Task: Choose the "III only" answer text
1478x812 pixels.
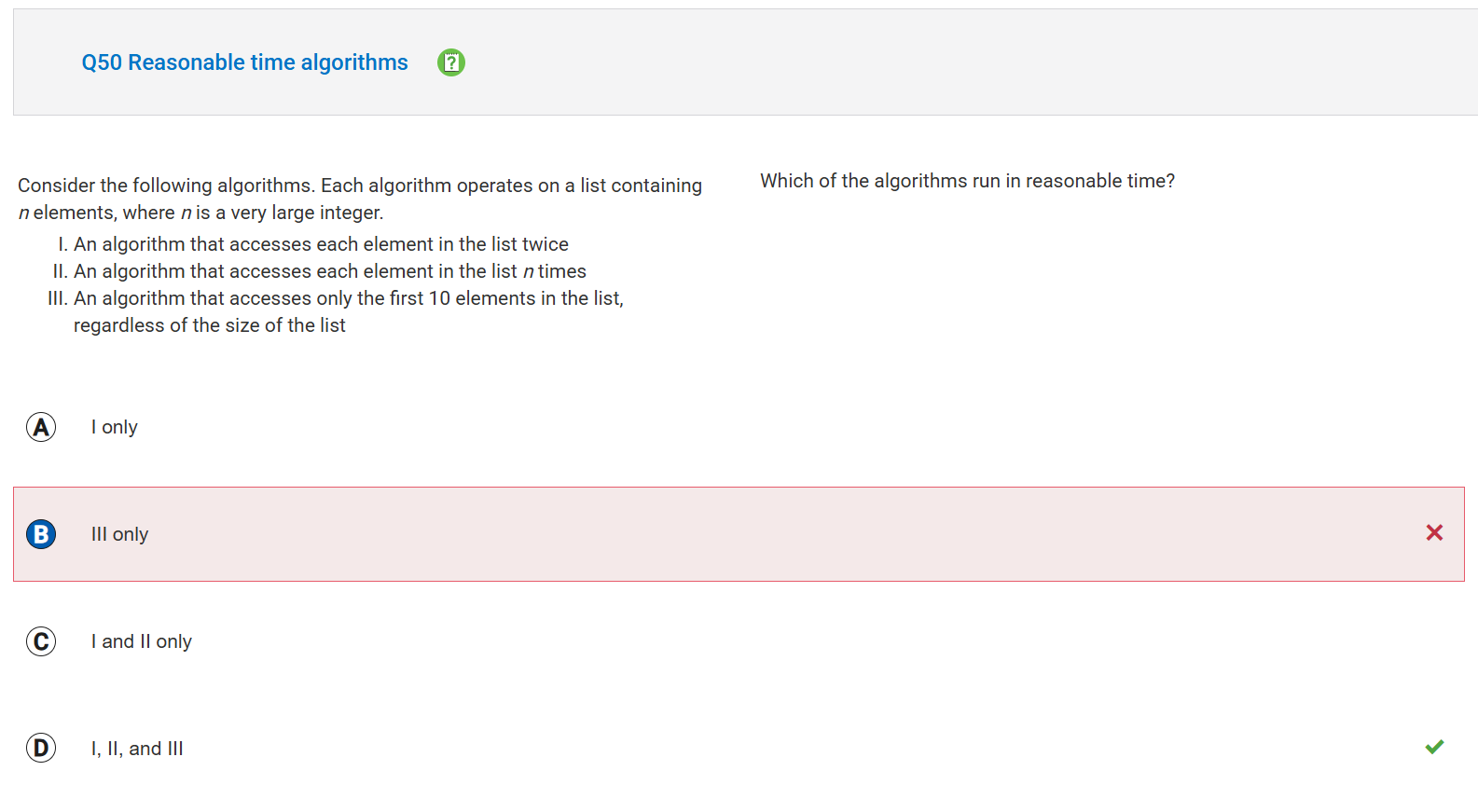Action: [x=119, y=534]
